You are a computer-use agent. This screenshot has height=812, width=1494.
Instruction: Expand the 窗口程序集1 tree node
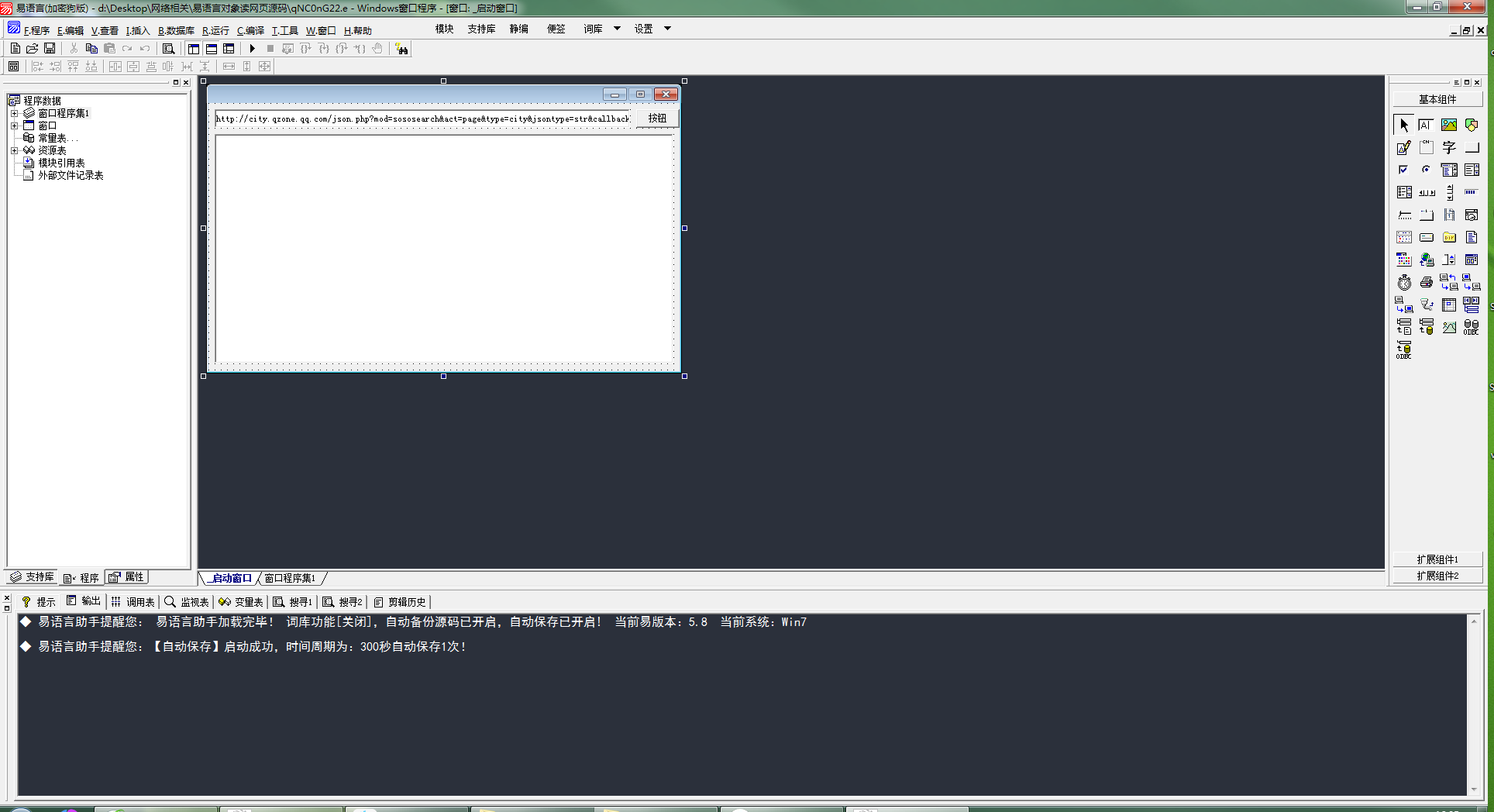[14, 113]
